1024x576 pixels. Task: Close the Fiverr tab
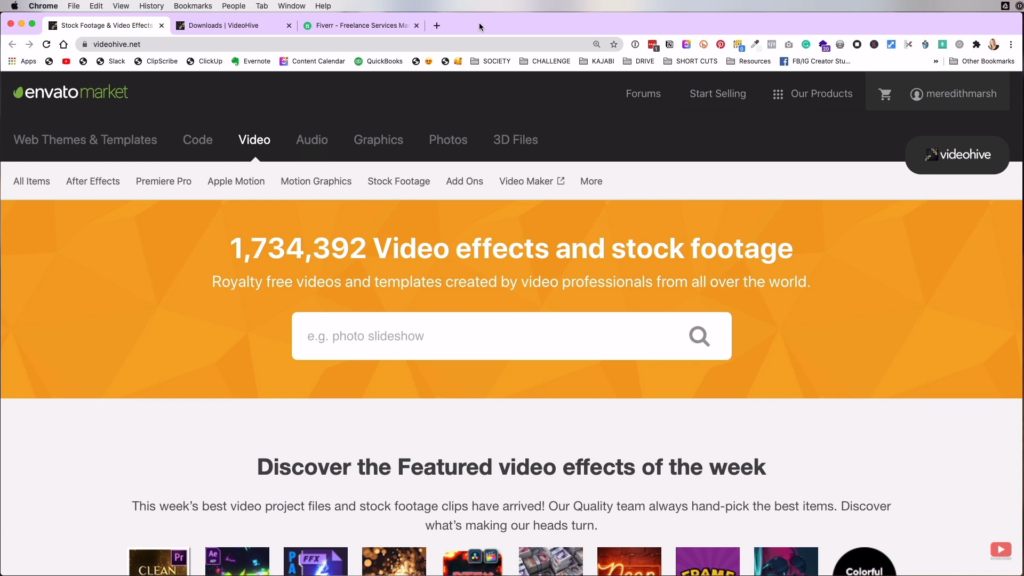tap(416, 25)
